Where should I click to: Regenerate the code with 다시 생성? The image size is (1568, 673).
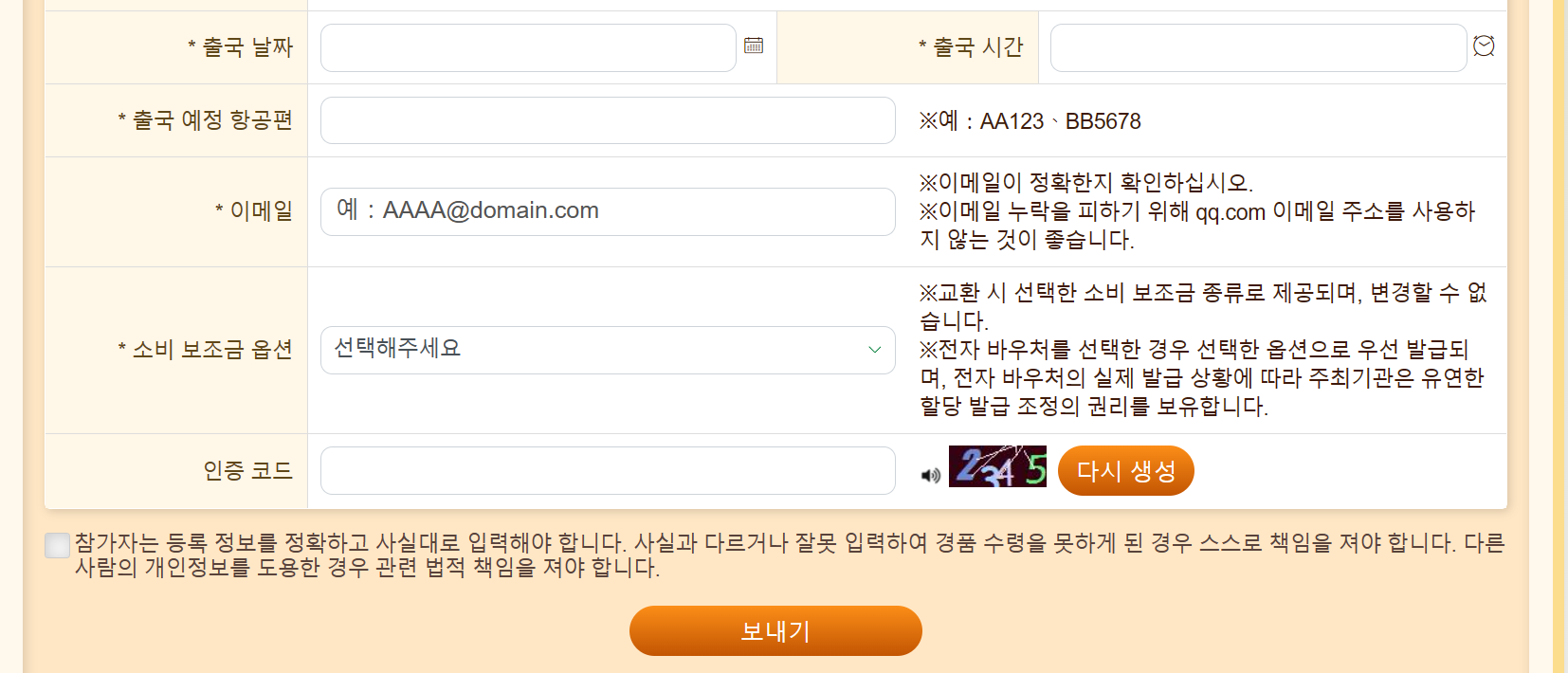pyautogui.click(x=1126, y=471)
